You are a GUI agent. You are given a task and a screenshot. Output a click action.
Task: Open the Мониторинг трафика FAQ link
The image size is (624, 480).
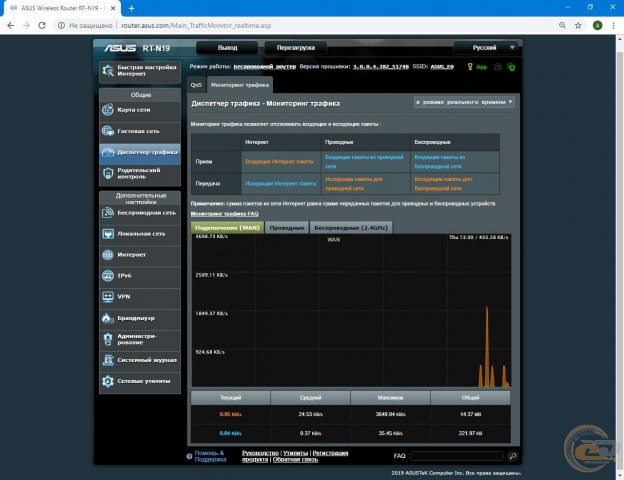pos(224,214)
